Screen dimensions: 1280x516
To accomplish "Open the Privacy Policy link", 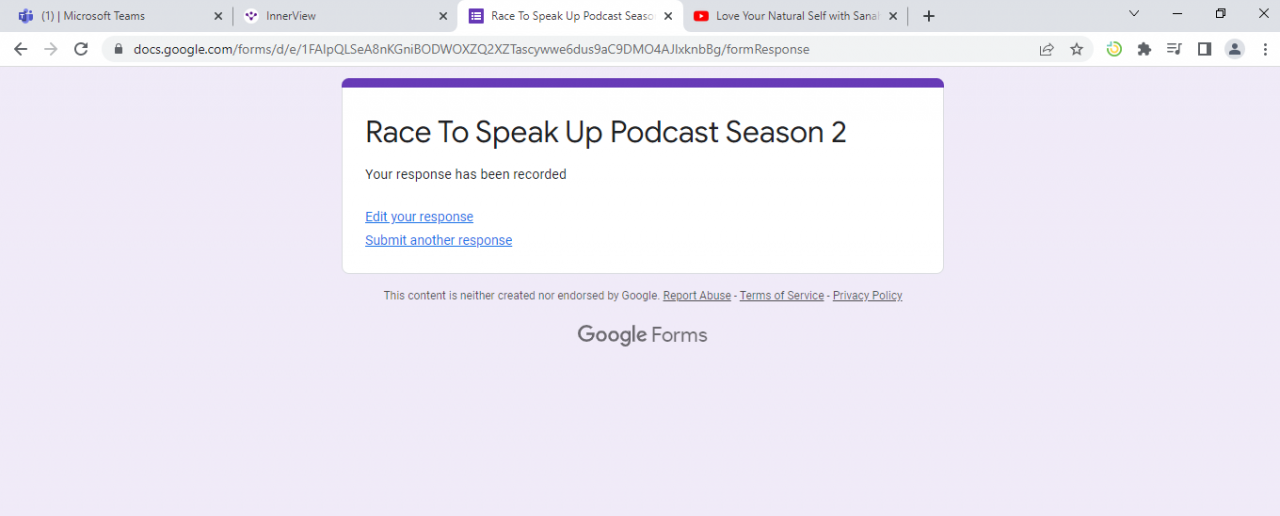I will (x=867, y=296).
